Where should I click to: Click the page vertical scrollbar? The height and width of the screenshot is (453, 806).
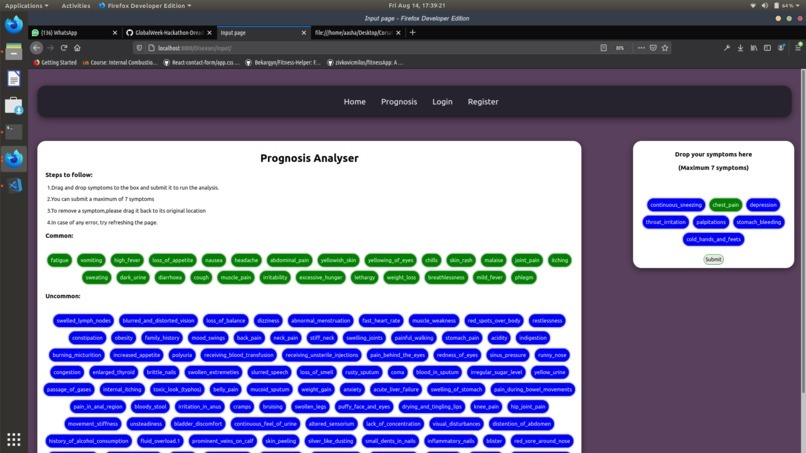click(802, 231)
